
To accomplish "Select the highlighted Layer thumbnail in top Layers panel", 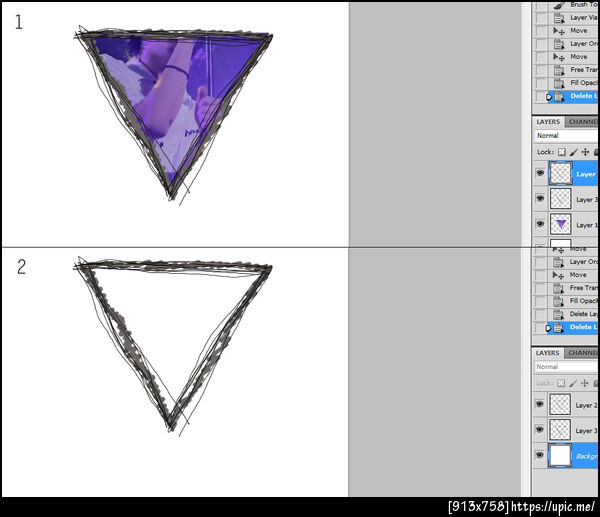I will tap(561, 173).
